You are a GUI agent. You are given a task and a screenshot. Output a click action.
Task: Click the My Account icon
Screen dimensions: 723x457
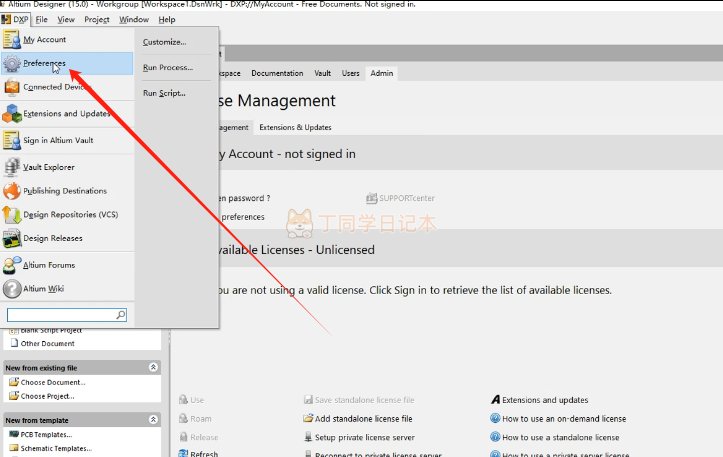(x=12, y=40)
